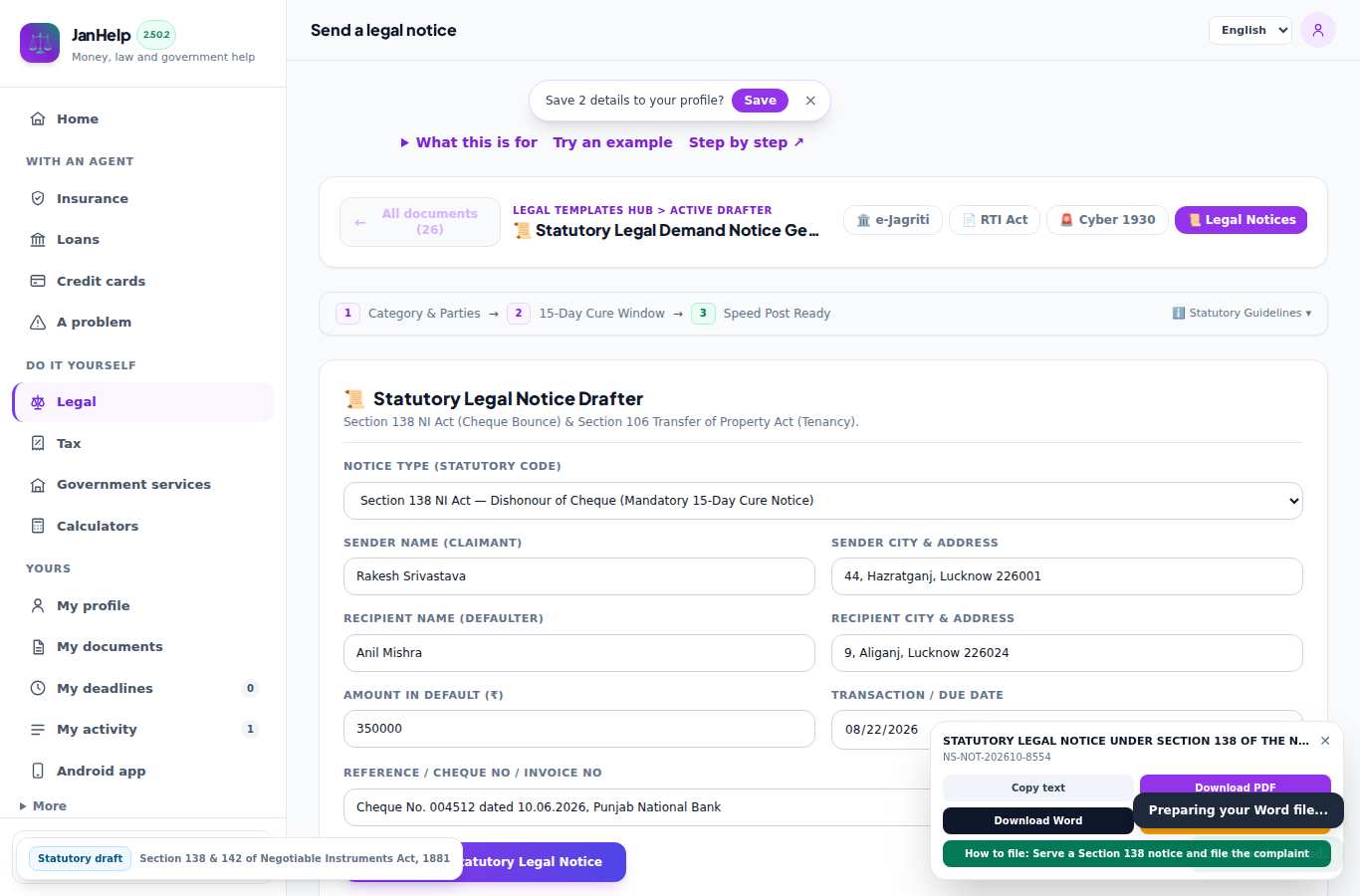Click the Recipient City & Address field
Screen dimensions: 1360x896
1067,653
